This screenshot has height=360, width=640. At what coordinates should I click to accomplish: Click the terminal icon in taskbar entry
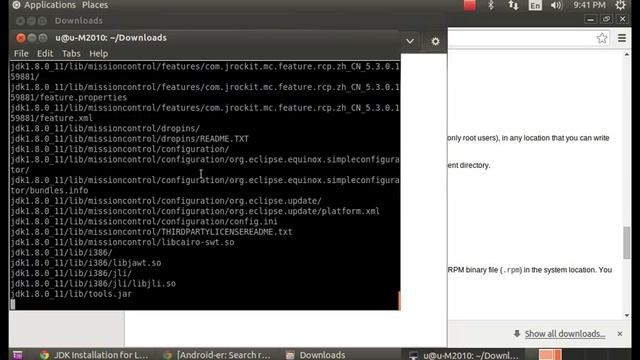[413, 356]
